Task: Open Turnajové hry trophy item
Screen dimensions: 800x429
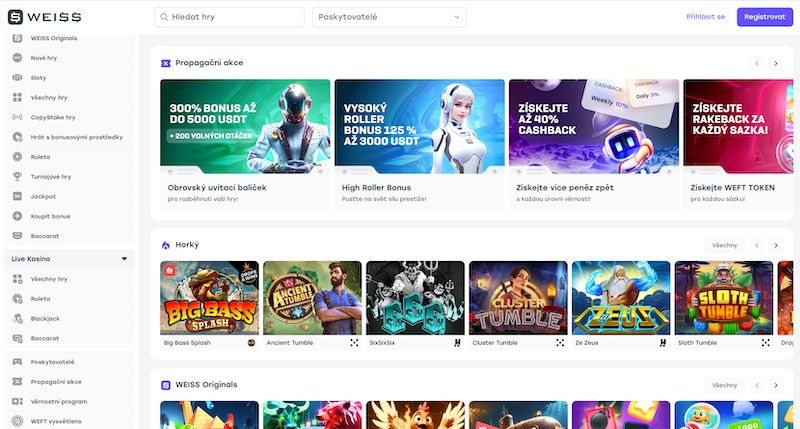Action: point(18,176)
